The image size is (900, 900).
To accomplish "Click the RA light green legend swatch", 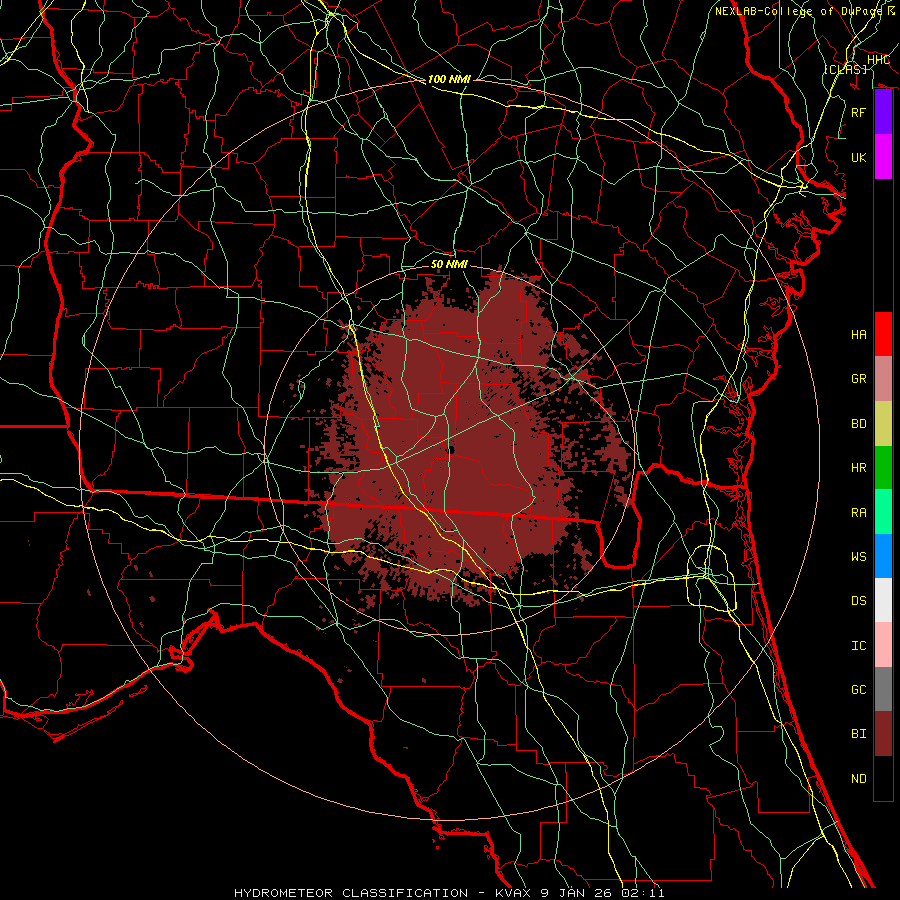I will pyautogui.click(x=883, y=511).
